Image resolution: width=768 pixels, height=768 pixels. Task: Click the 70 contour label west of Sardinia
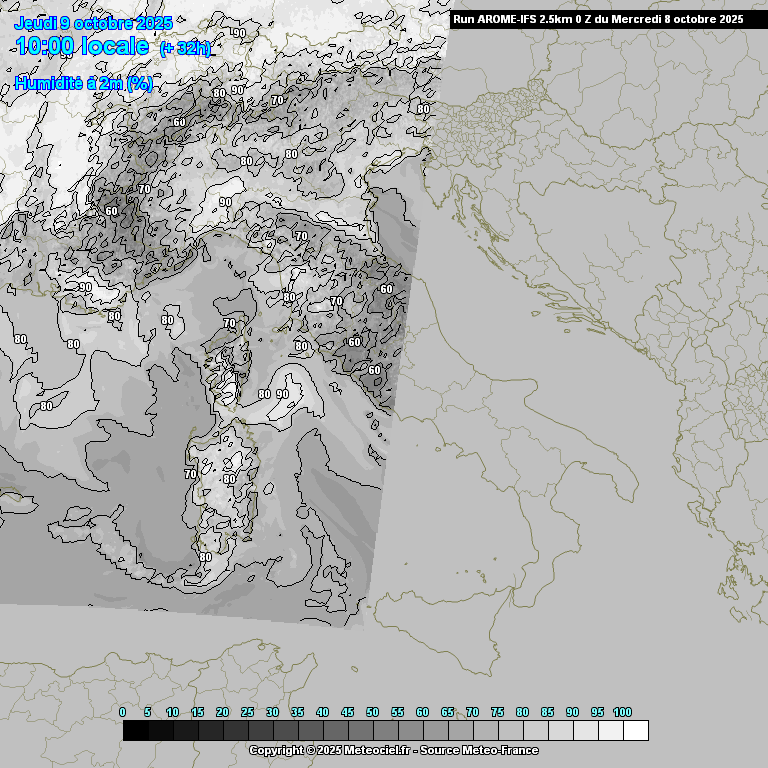[x=190, y=473]
